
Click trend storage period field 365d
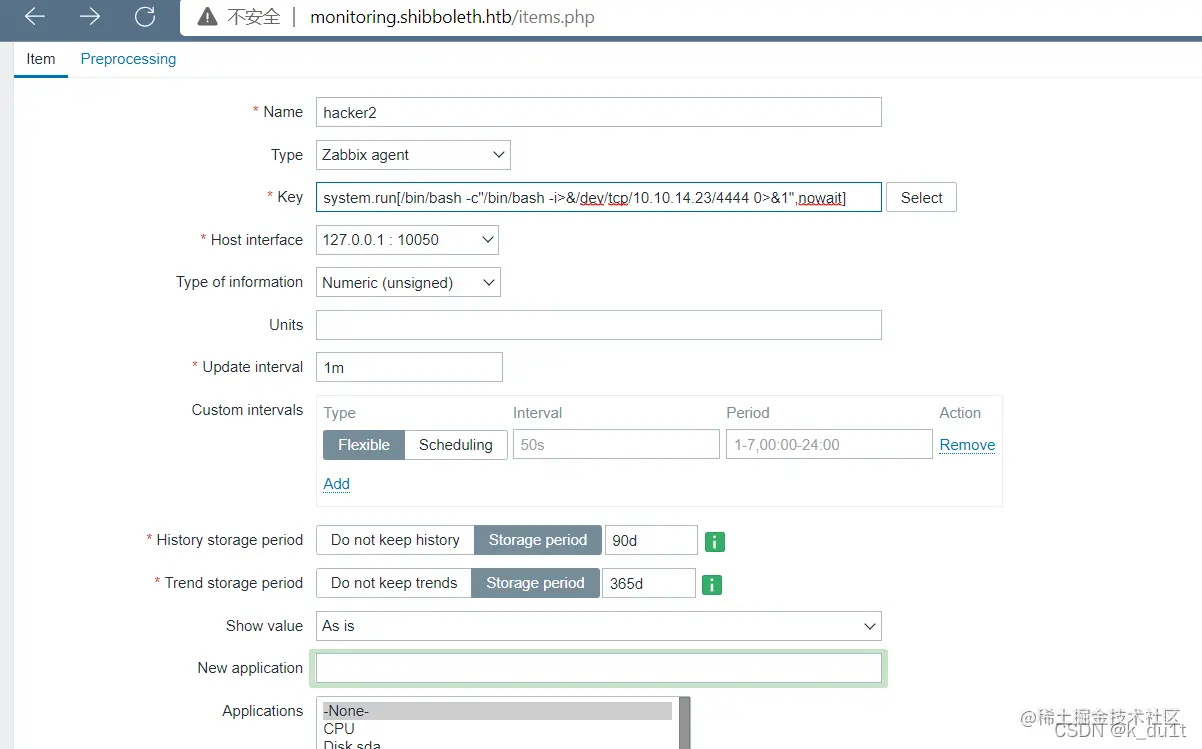[648, 583]
